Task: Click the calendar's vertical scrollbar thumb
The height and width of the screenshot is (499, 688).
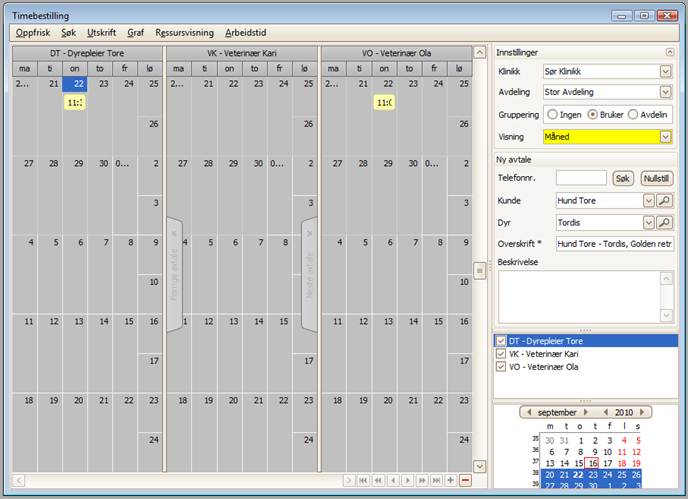Action: point(480,269)
